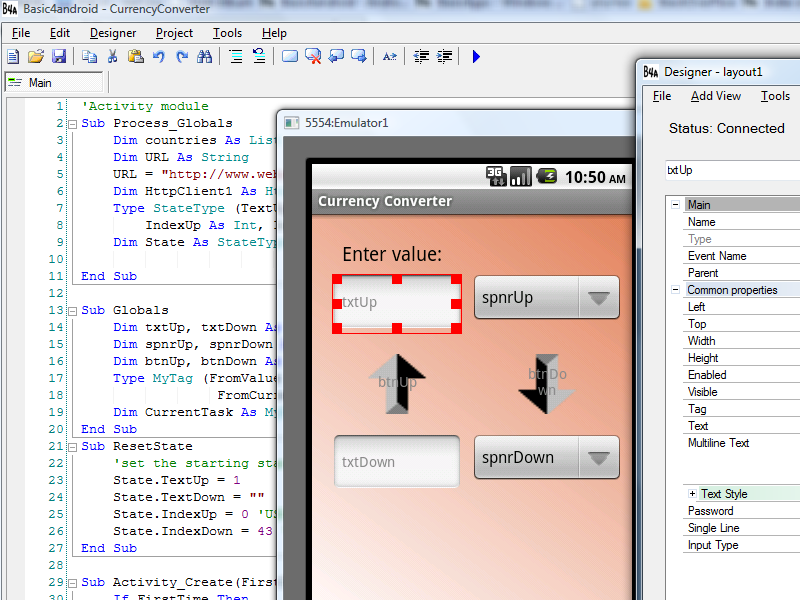Click the txtDown text field

coord(396,462)
